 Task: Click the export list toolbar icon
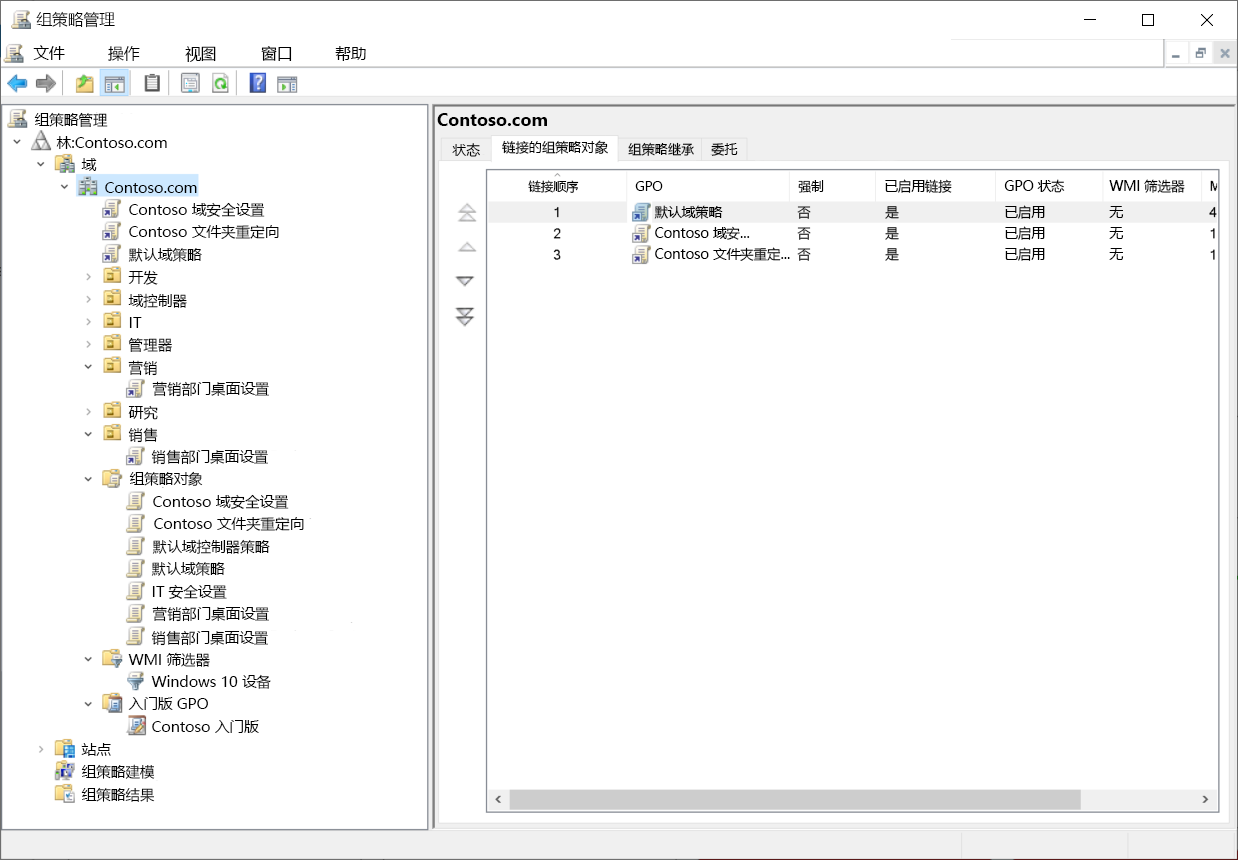(x=190, y=84)
